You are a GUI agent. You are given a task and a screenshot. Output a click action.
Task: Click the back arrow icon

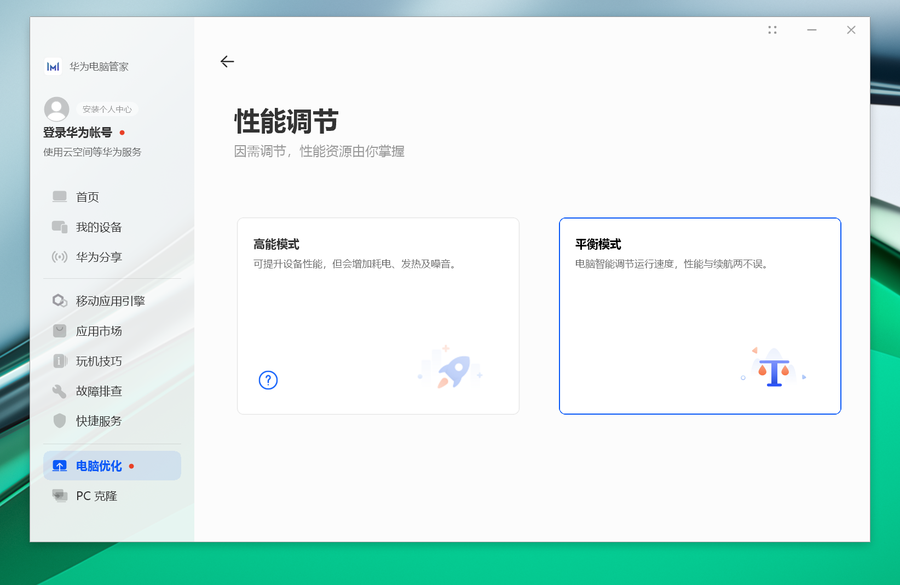tap(227, 62)
